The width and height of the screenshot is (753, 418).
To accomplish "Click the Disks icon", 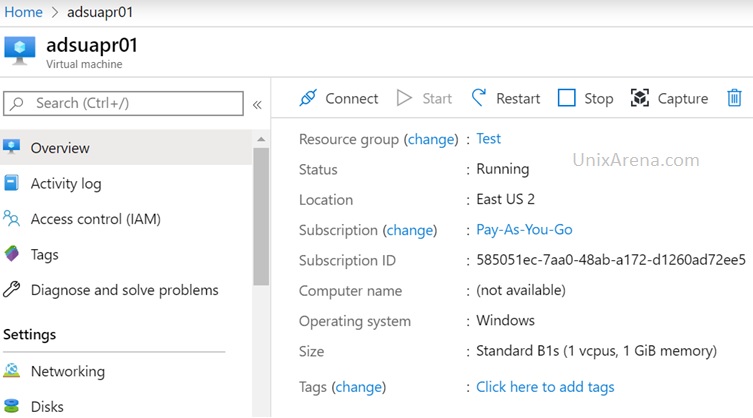I will [x=12, y=406].
